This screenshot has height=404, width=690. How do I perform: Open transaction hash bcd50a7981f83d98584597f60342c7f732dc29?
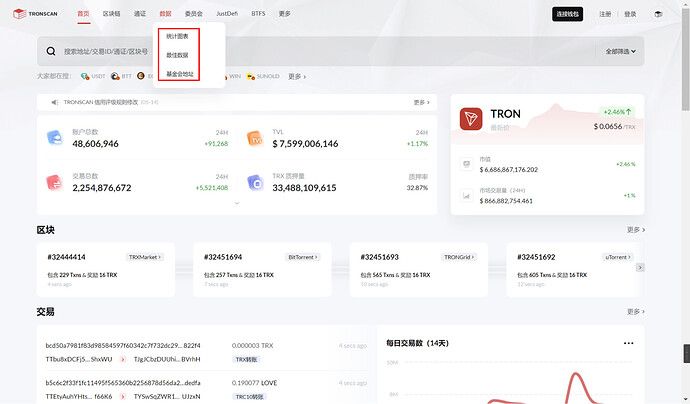123,345
